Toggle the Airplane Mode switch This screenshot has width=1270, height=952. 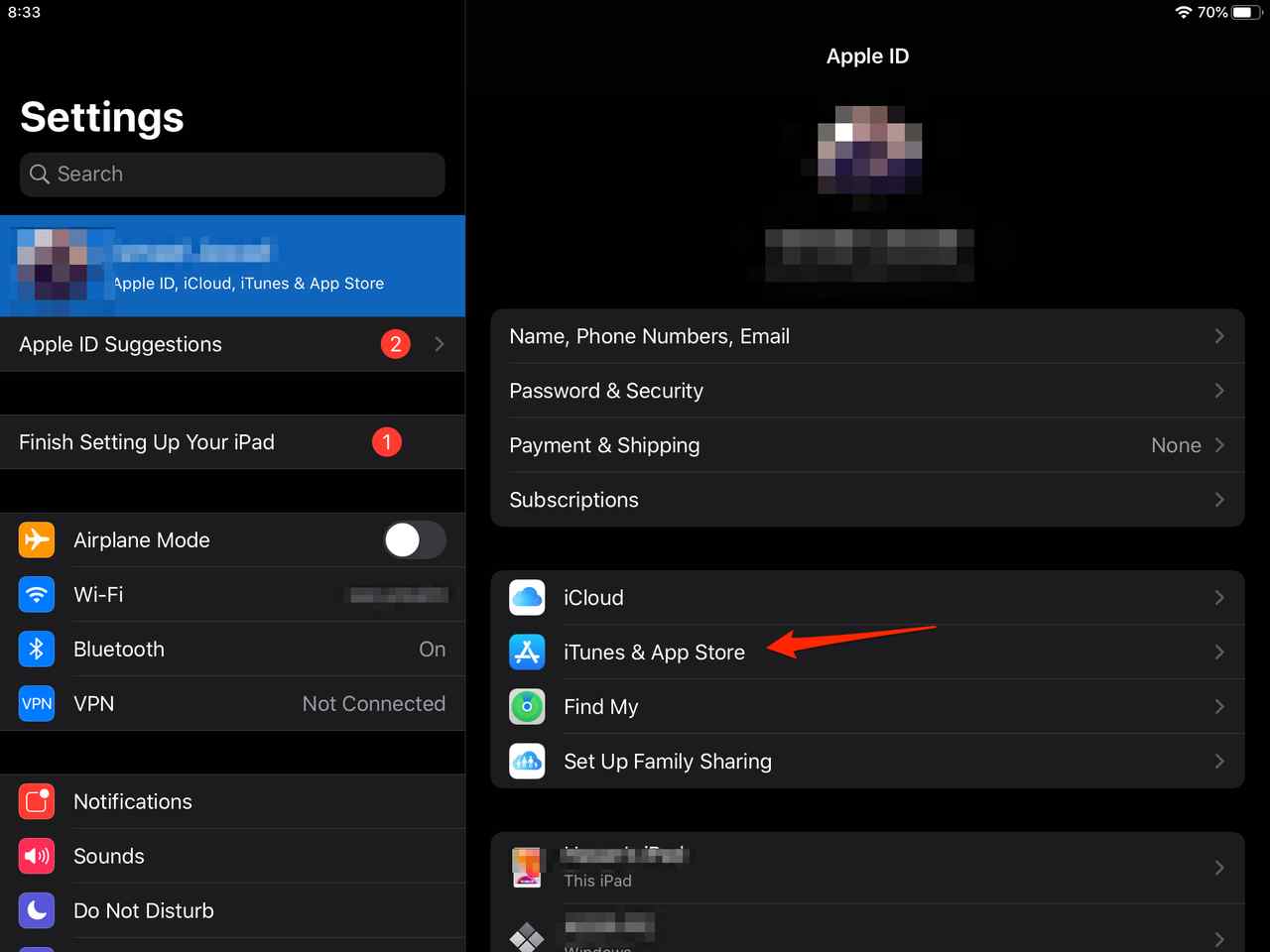click(x=415, y=539)
